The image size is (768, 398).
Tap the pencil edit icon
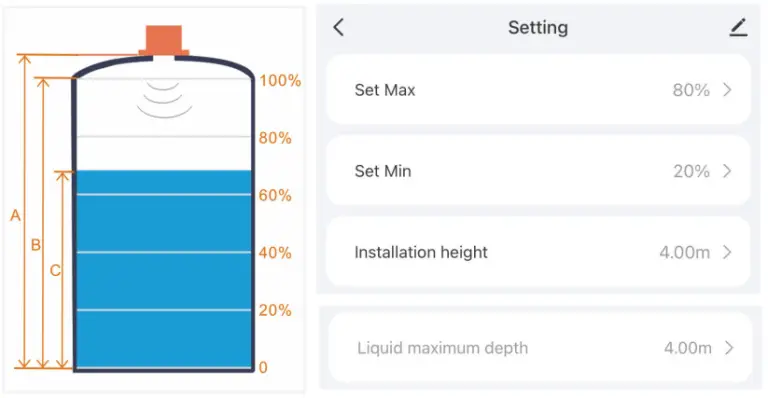pos(739,27)
